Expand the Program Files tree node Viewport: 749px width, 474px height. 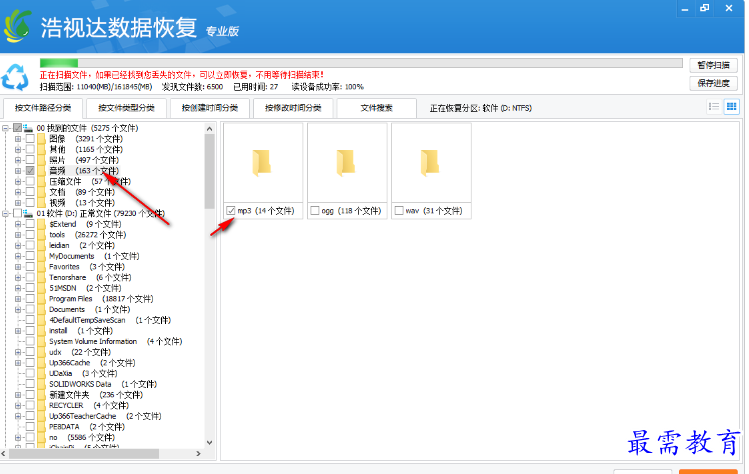click(18, 299)
